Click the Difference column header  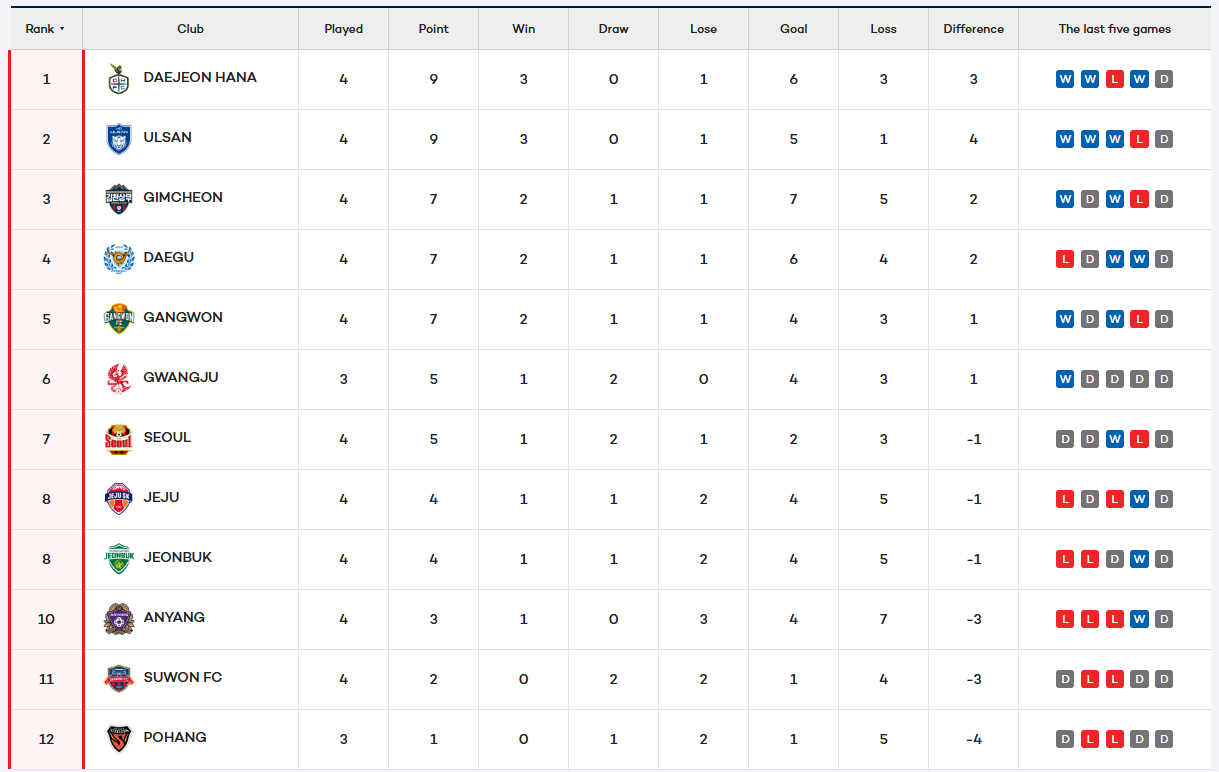(x=973, y=29)
